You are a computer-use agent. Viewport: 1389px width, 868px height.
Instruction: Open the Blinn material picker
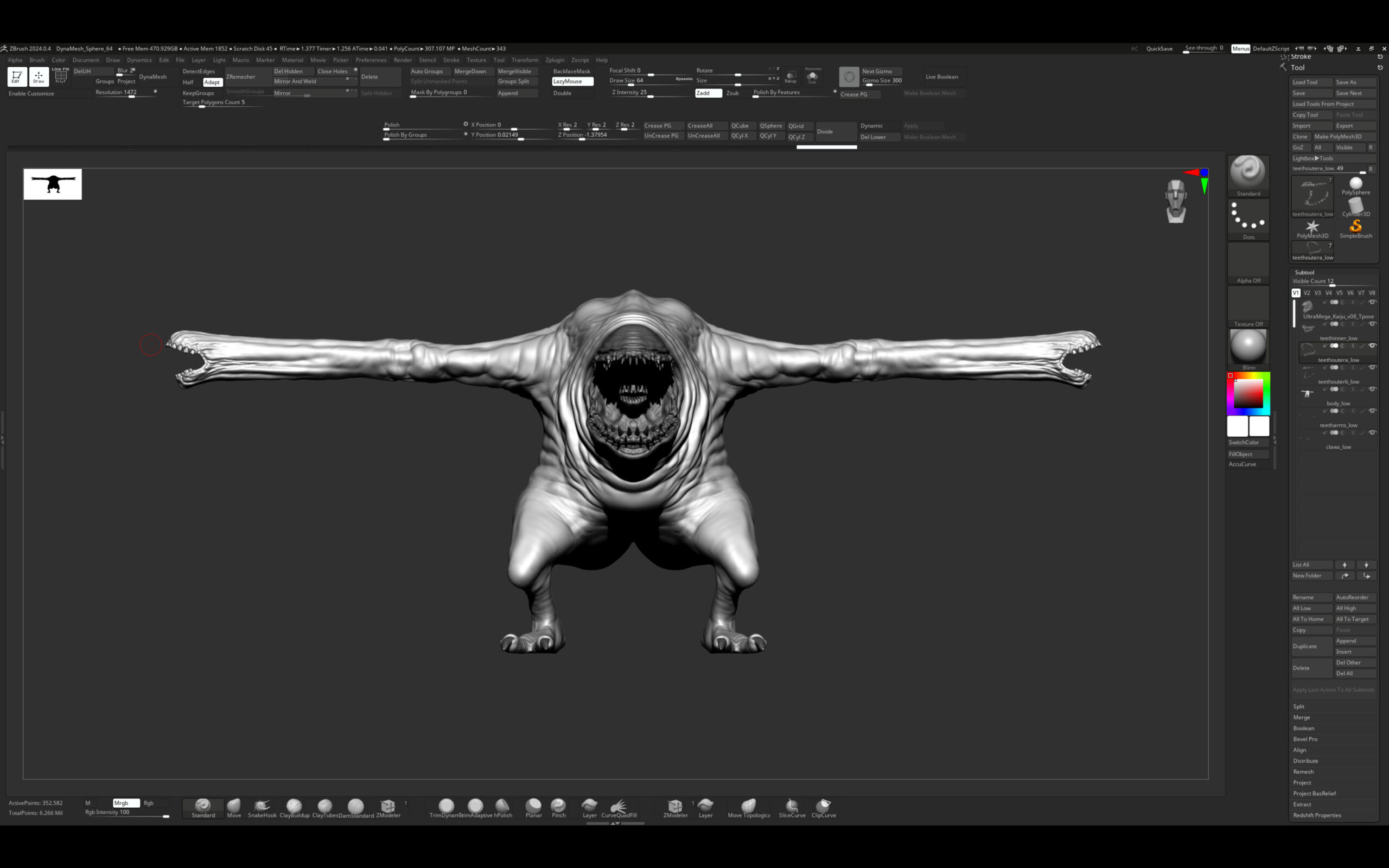click(x=1248, y=348)
